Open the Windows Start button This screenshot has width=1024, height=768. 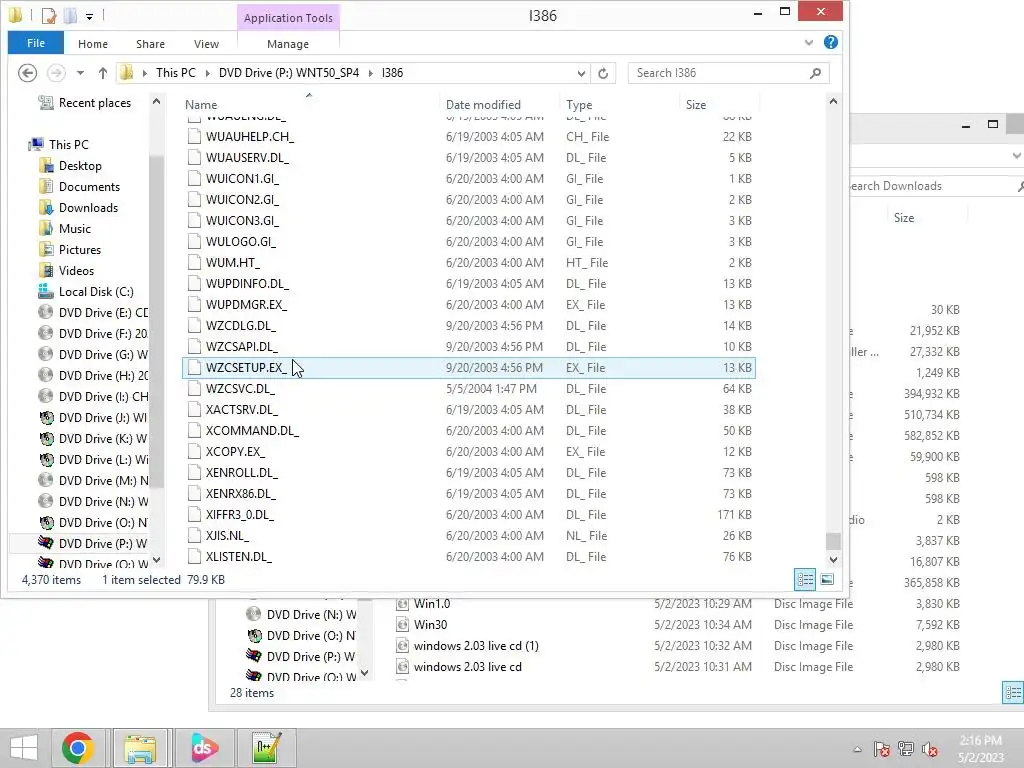[x=24, y=748]
